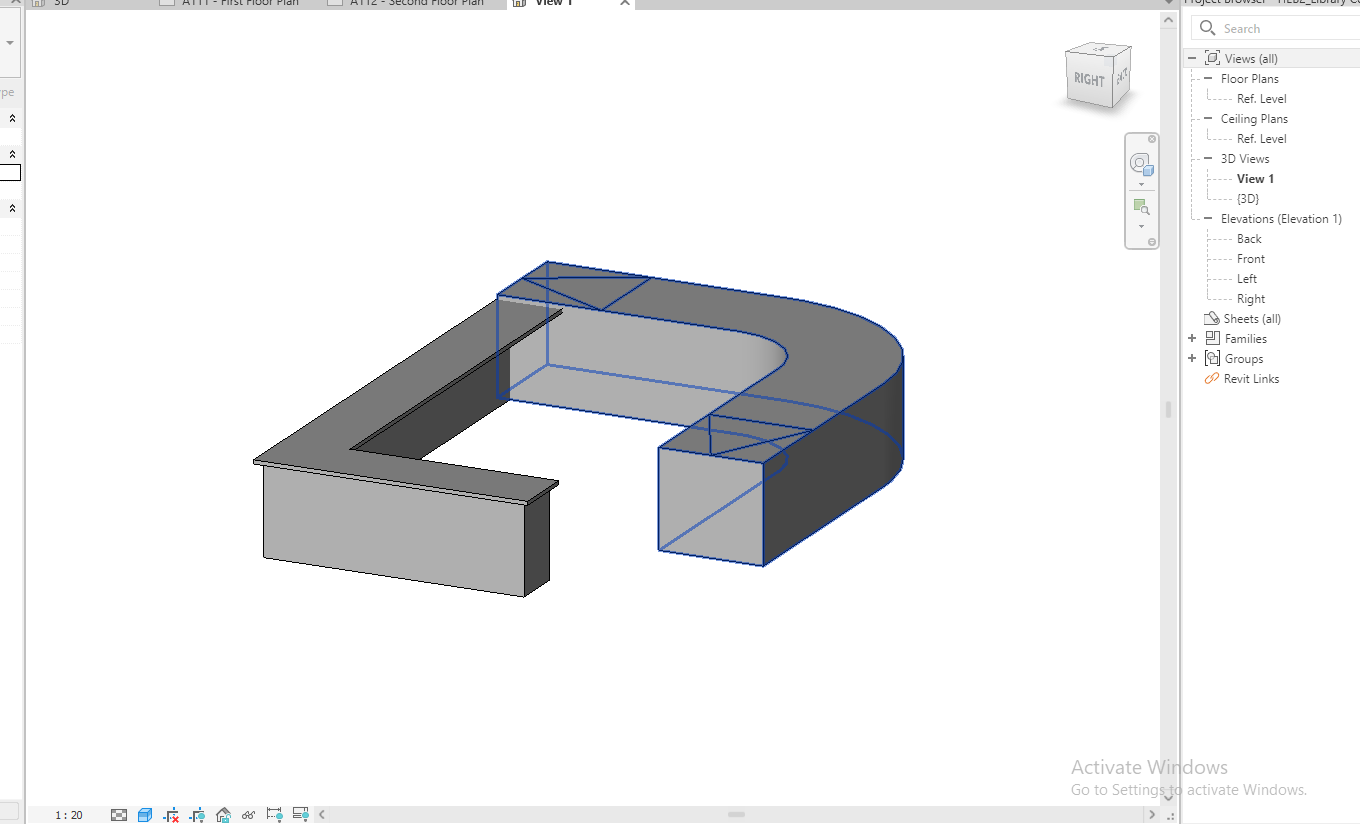The height and width of the screenshot is (824, 1360).
Task: Click the Steering Wheels navigation icon
Action: point(1141,164)
